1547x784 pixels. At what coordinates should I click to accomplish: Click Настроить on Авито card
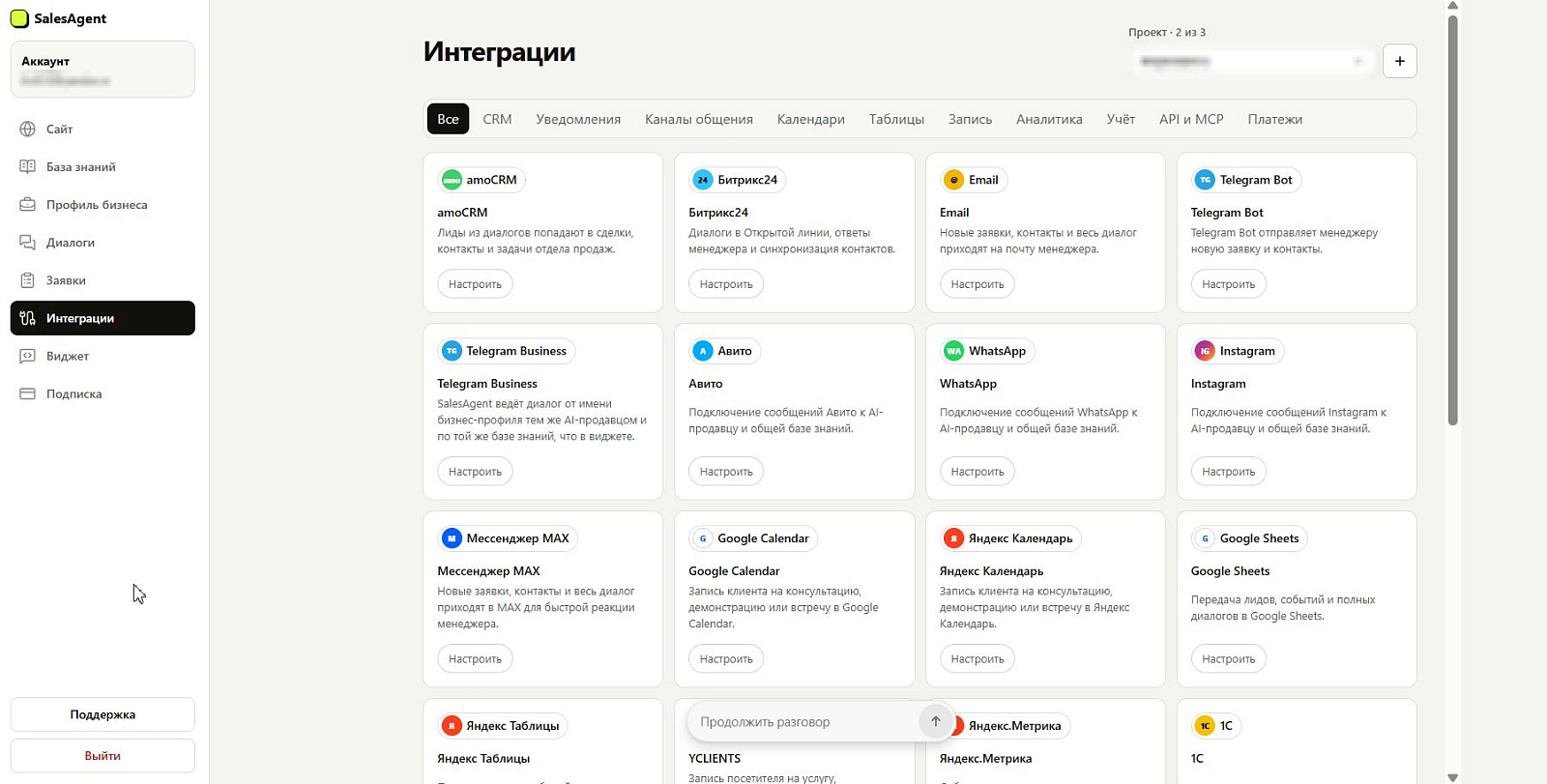tap(726, 472)
